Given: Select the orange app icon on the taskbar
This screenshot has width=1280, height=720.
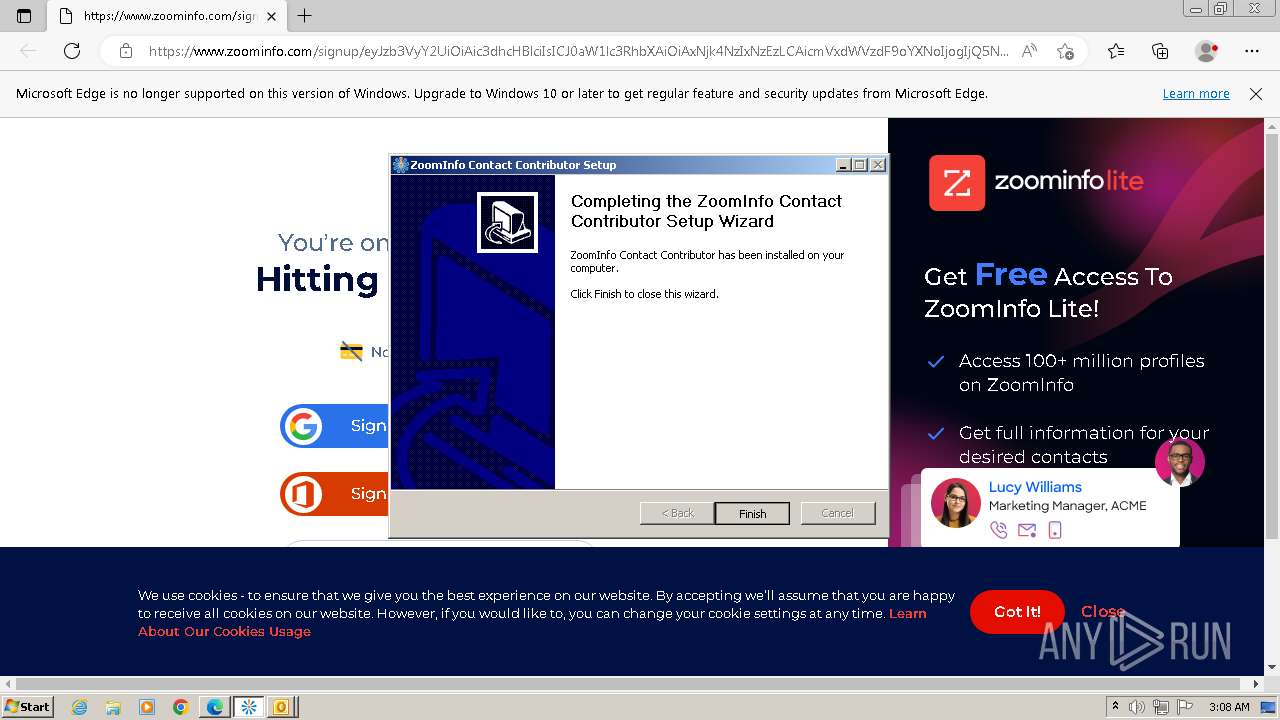Looking at the screenshot, I should point(282,707).
